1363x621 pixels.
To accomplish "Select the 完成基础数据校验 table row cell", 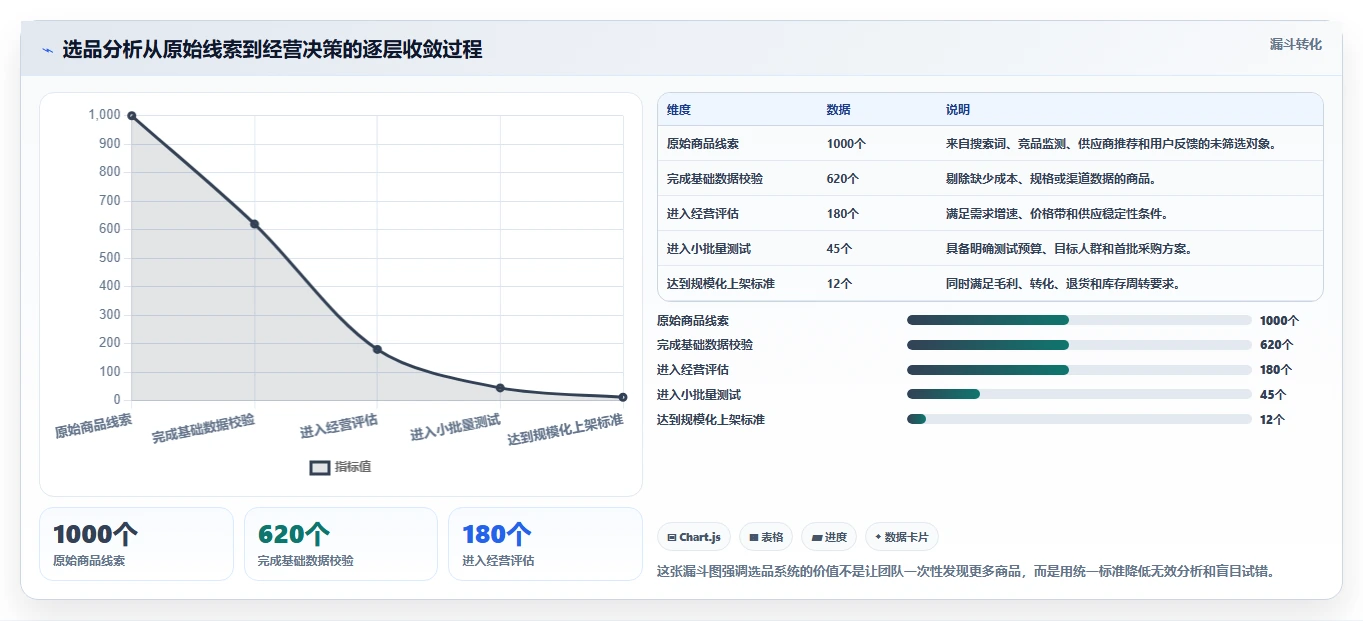I will (x=715, y=179).
